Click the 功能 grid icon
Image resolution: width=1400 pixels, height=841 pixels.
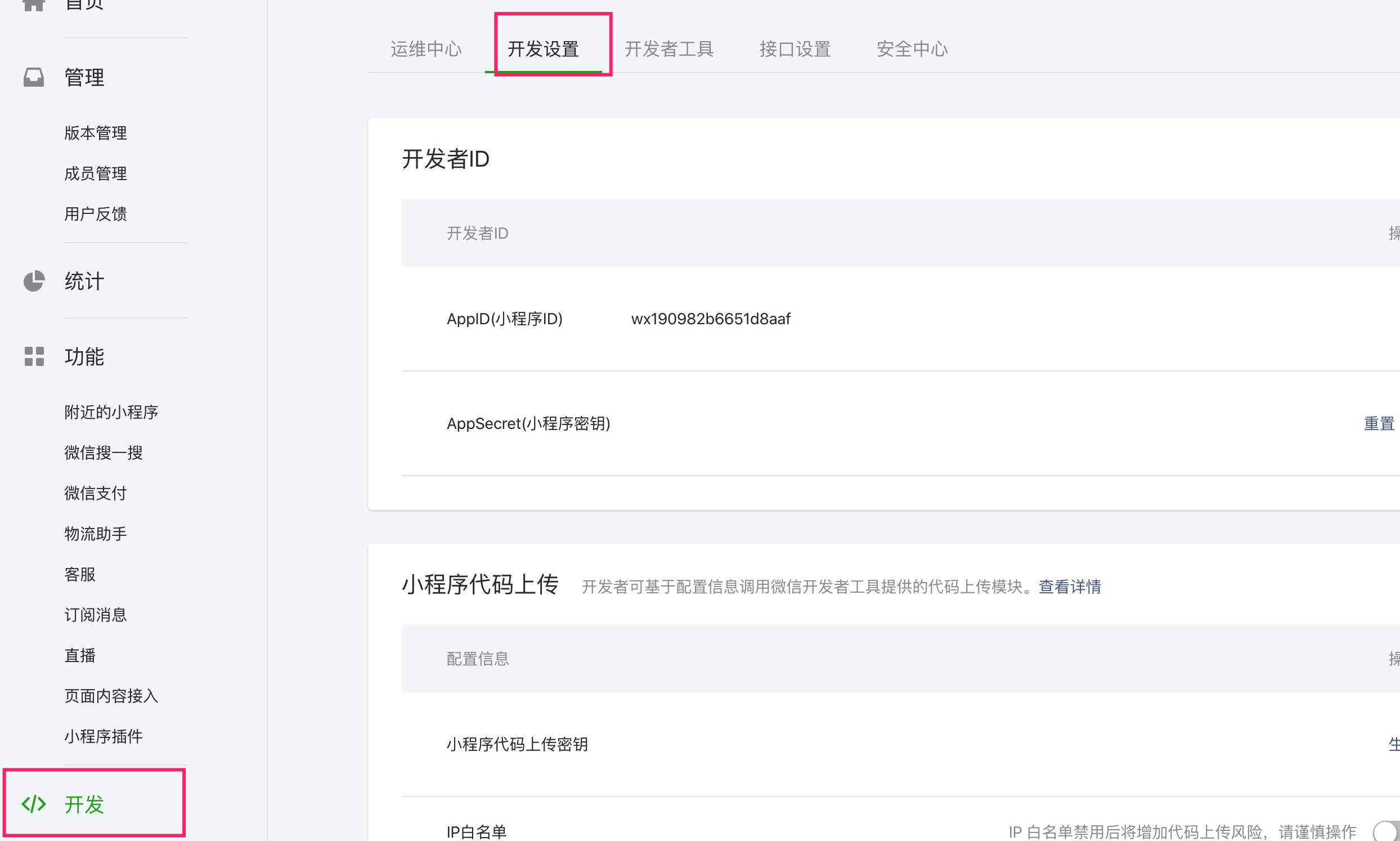pyautogui.click(x=33, y=356)
